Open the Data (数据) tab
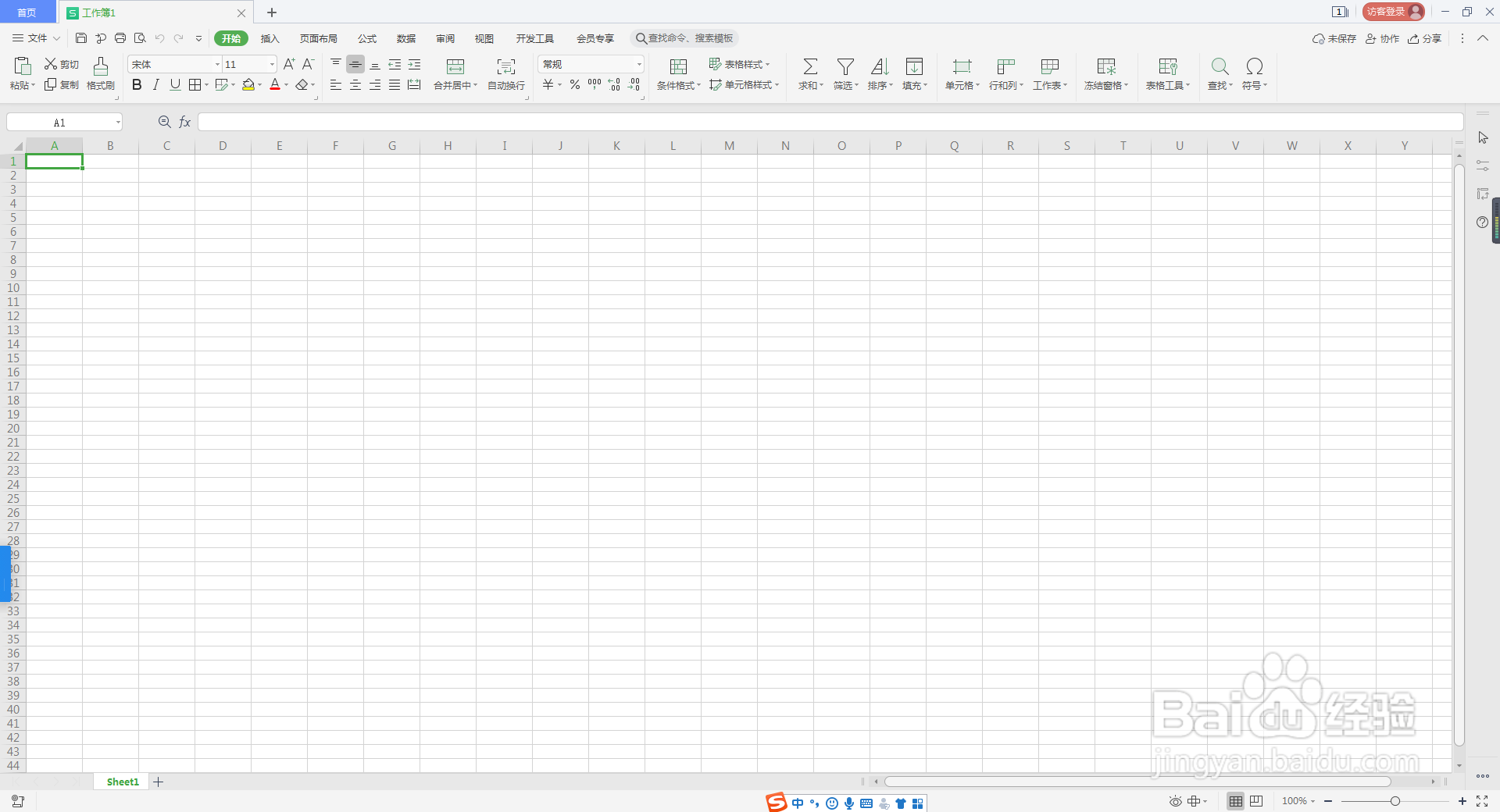Image resolution: width=1500 pixels, height=812 pixels. coord(406,38)
